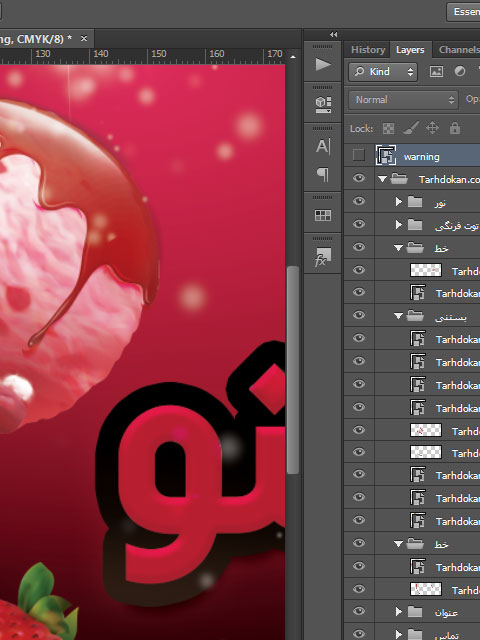Open the Styles fx panel icon
480x640 pixels.
click(323, 257)
